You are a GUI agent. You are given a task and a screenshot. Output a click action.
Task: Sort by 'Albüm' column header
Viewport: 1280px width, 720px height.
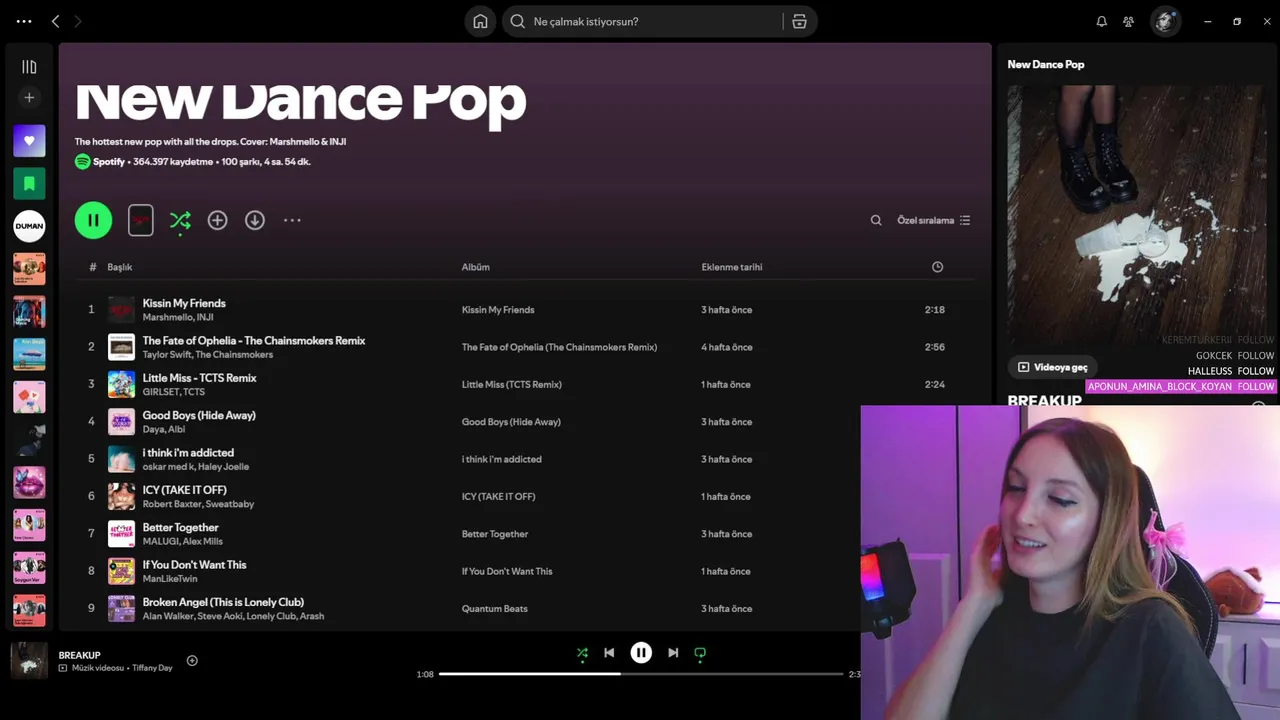475,267
